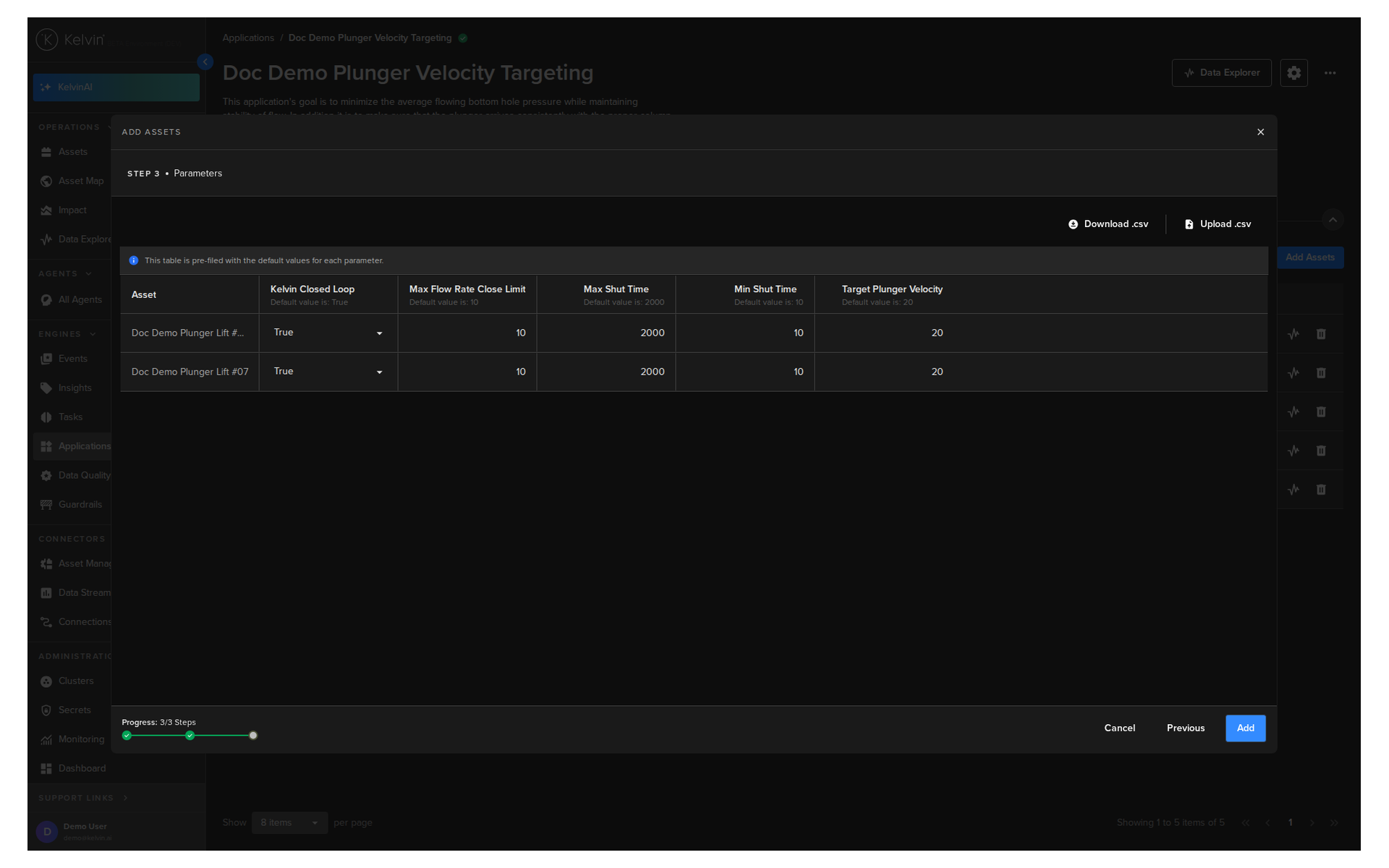This screenshot has width=1389, height=868.
Task: Collapse the sidebar with the chevron button
Action: point(205,62)
